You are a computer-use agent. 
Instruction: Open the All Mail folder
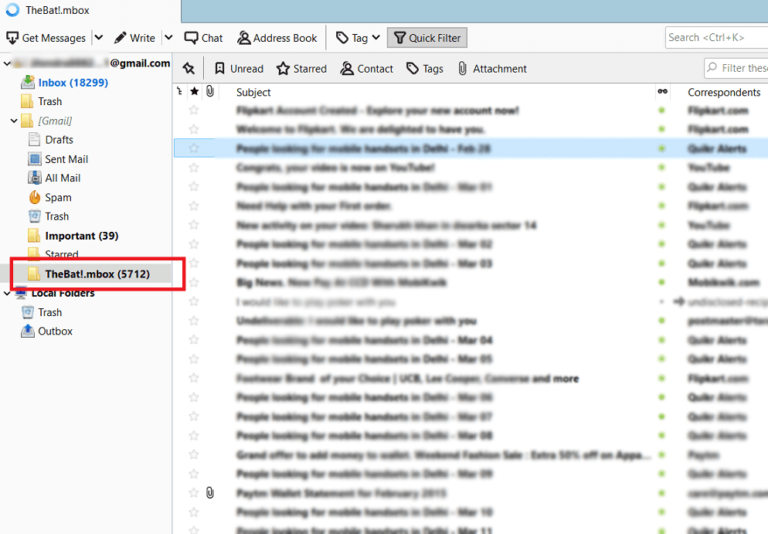pyautogui.click(x=63, y=178)
